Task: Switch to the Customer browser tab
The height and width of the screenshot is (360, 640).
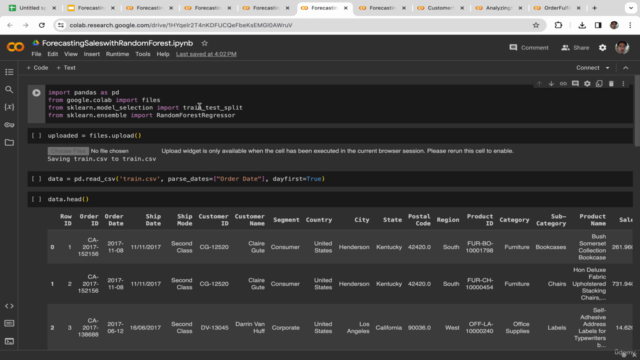Action: (440, 8)
